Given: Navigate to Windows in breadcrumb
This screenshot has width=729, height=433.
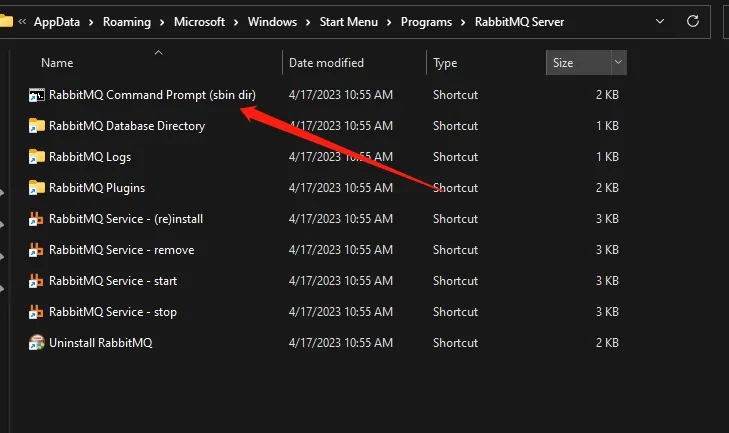Looking at the screenshot, I should point(272,22).
